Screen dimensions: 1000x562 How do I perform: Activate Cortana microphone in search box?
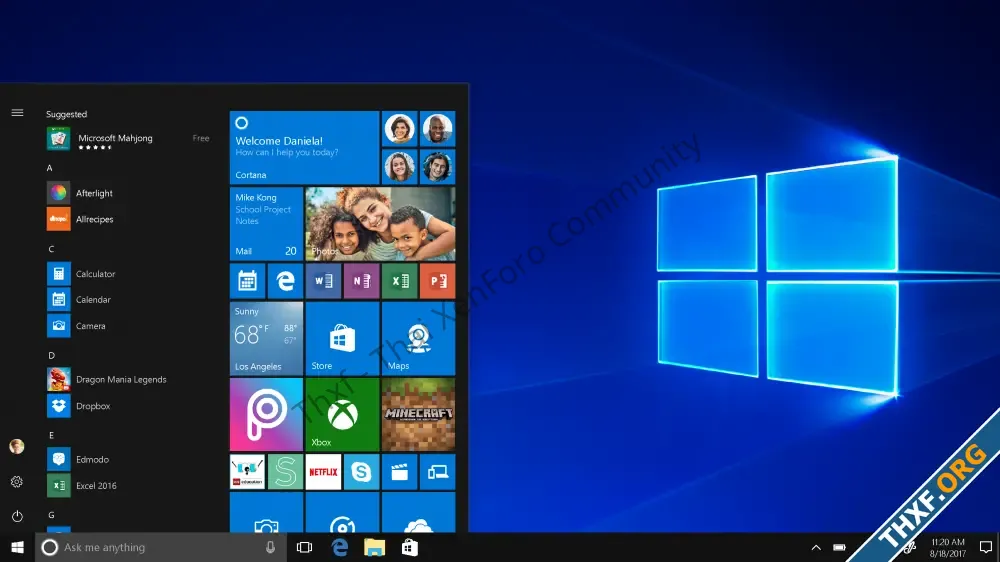coord(270,547)
